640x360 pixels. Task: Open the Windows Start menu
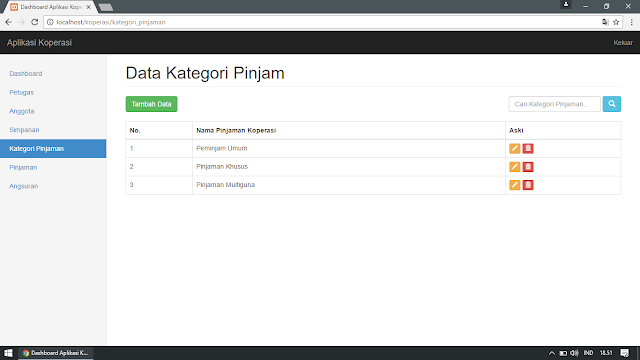tap(8, 353)
